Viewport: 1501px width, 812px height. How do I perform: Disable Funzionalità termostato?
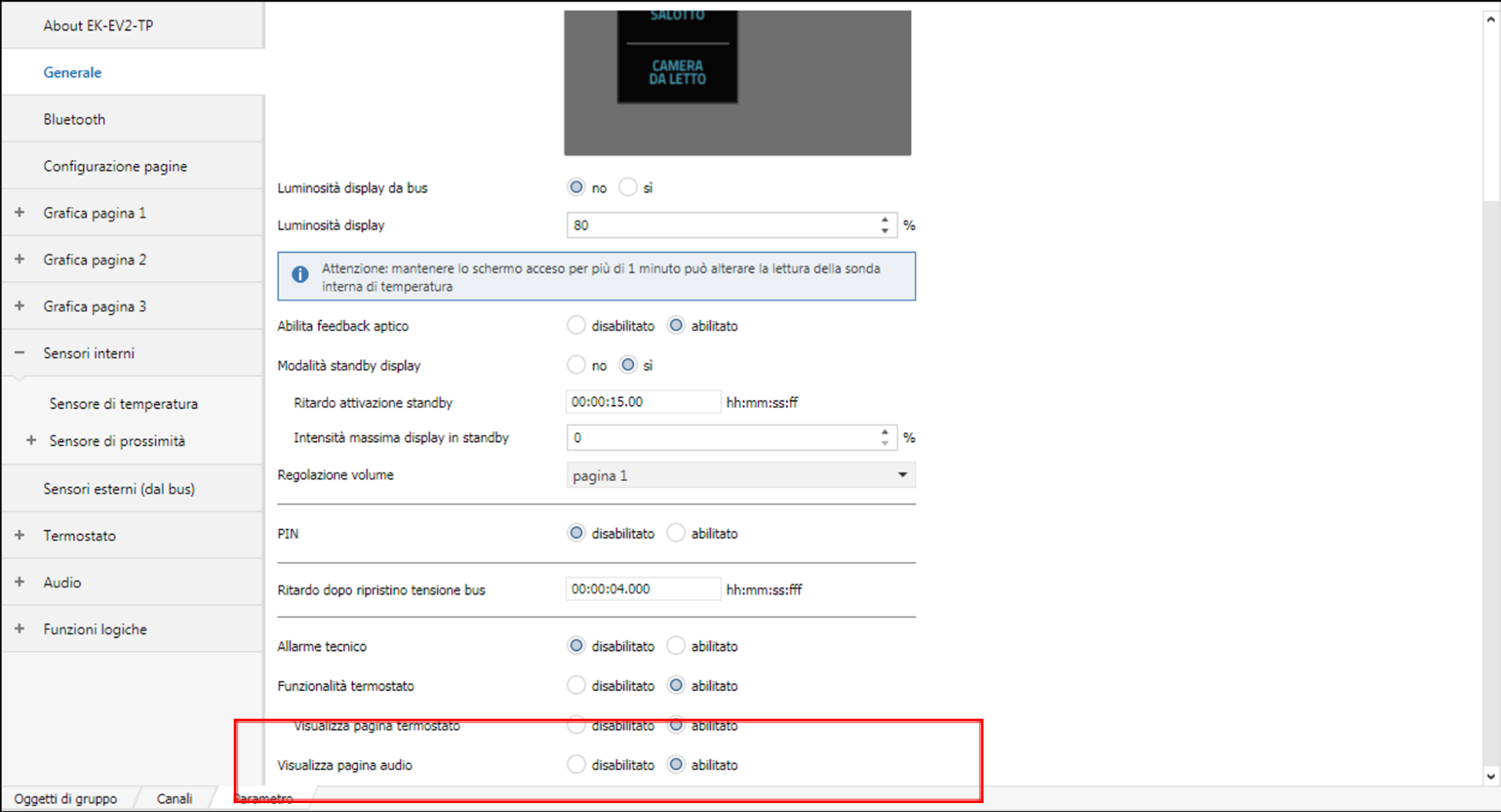[x=576, y=685]
